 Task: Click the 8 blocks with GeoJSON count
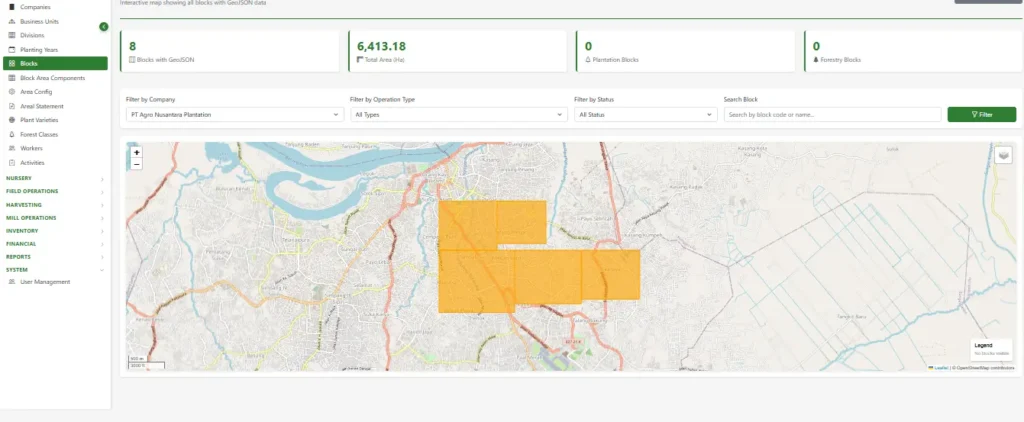(x=133, y=46)
